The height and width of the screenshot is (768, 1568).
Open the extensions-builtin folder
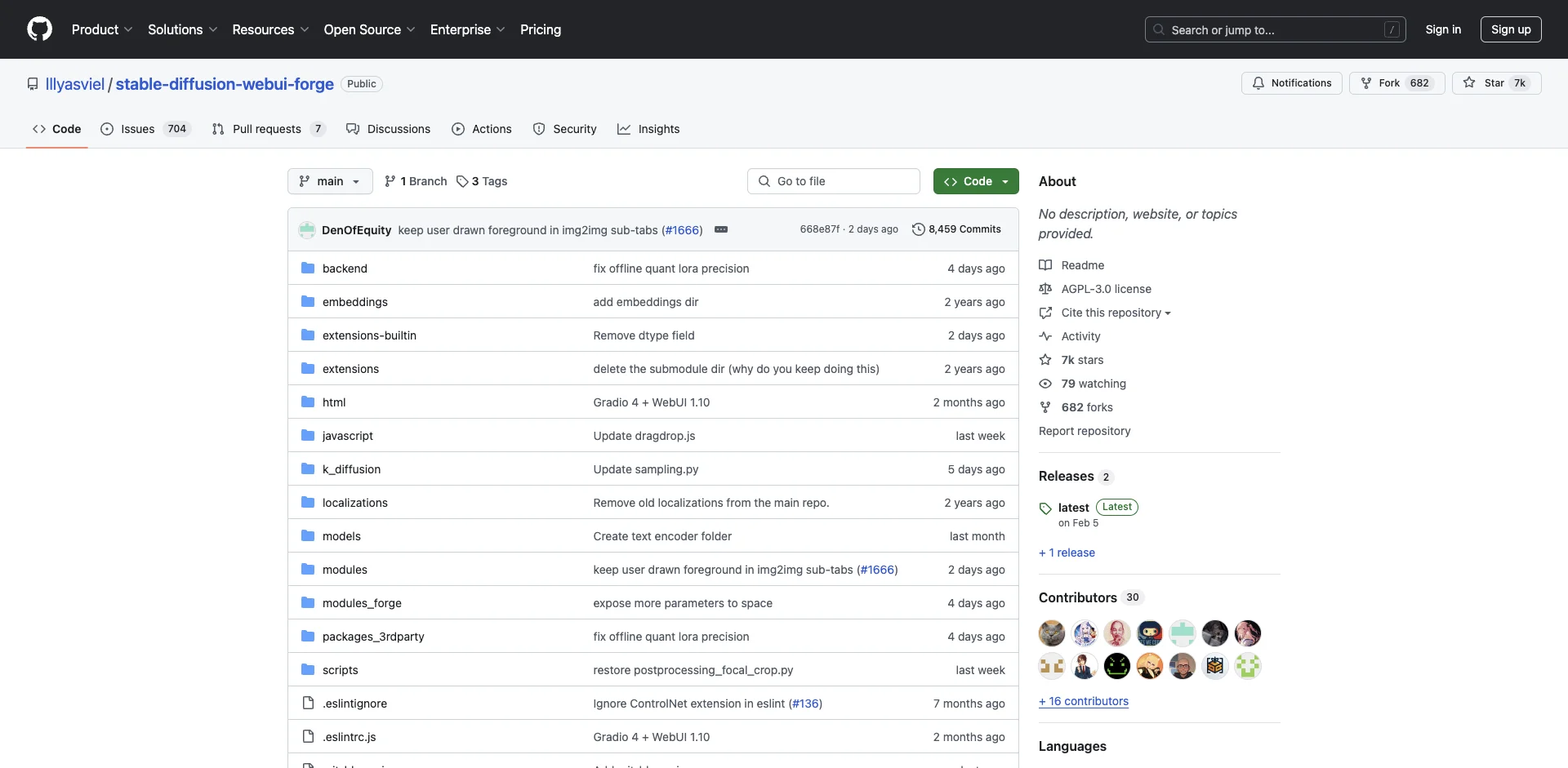tap(369, 335)
